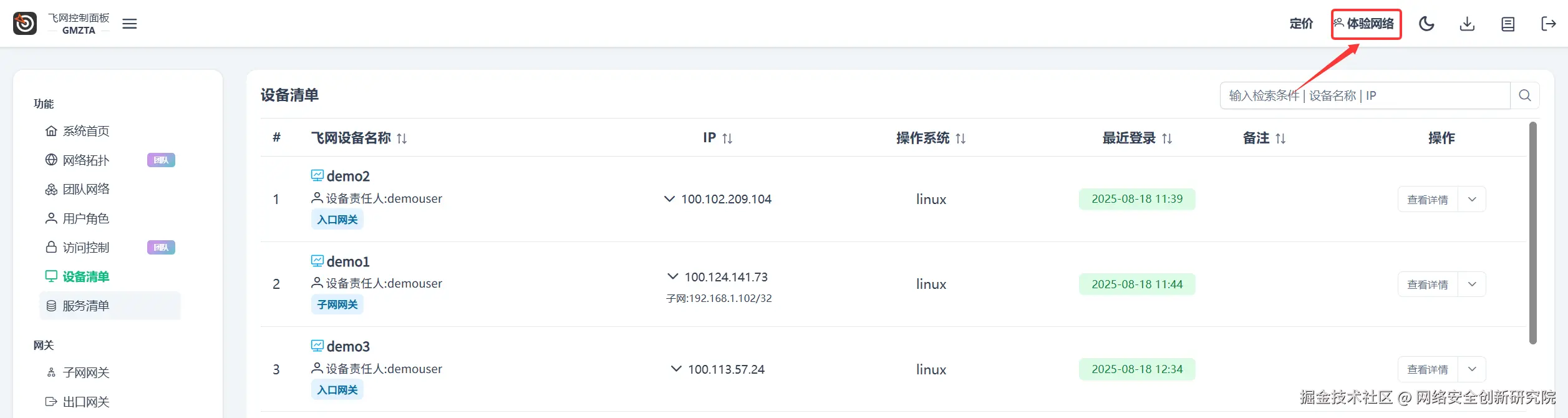Screen dimensions: 1568x418
Task: Click the download icon in header
Action: [x=1467, y=24]
